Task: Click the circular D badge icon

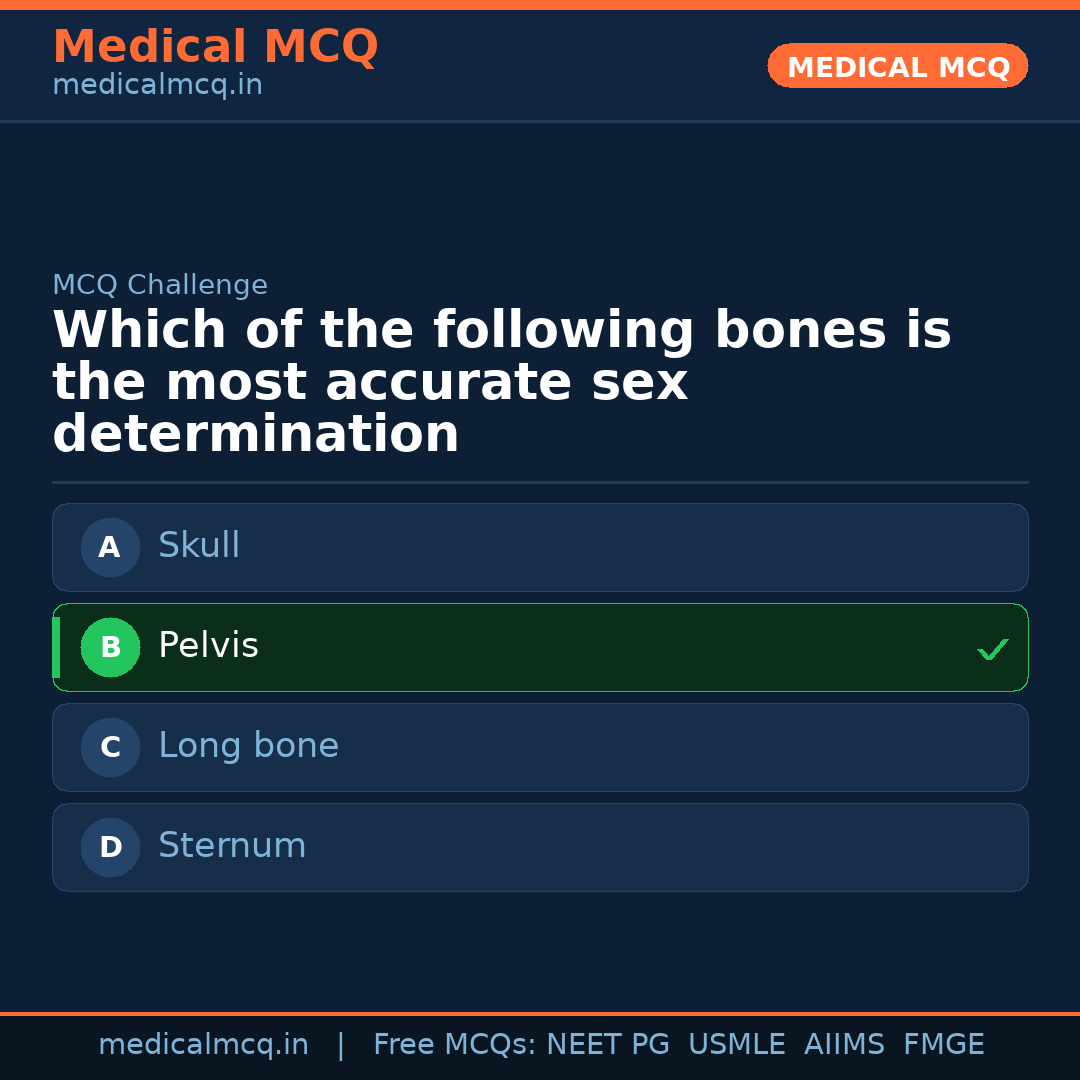Action: tap(110, 847)
